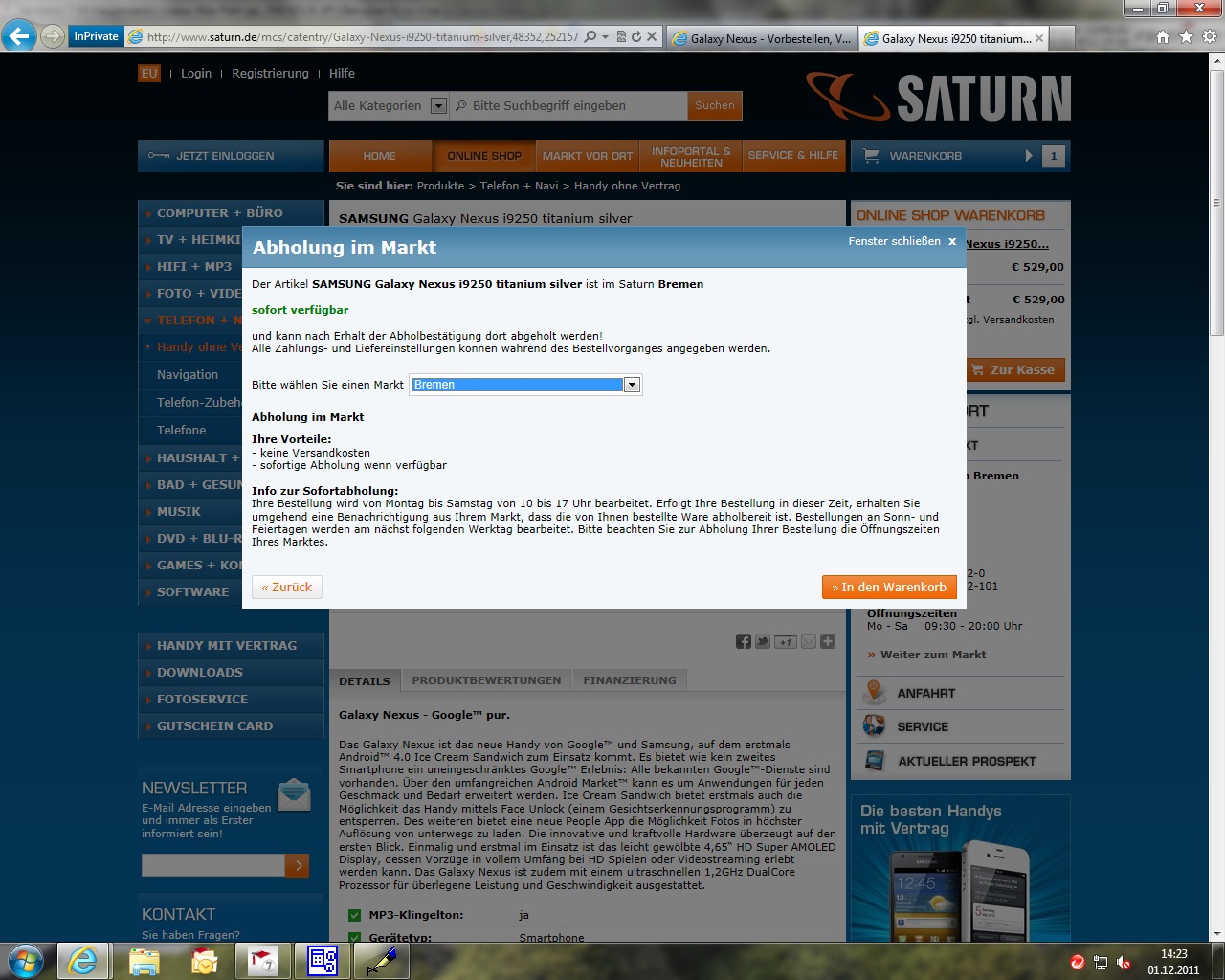Image resolution: width=1225 pixels, height=980 pixels.
Task: Open the SERVICE & HILFE tab
Action: (x=793, y=155)
